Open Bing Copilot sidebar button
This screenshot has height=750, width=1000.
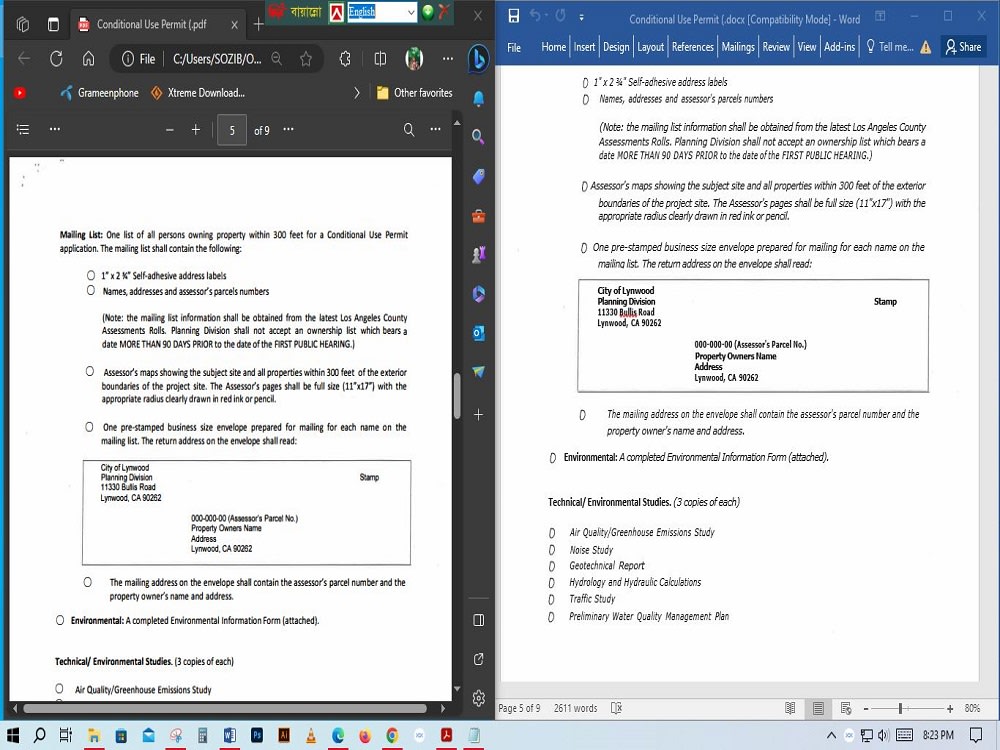(478, 59)
